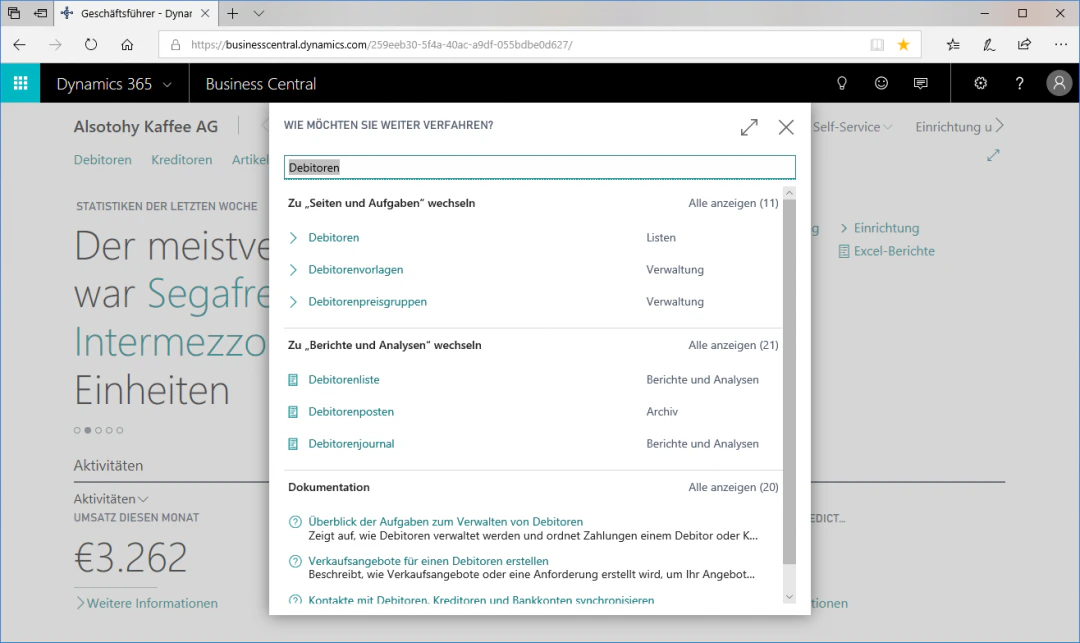Image resolution: width=1080 pixels, height=643 pixels.
Task: Close the search dialog with X
Action: coord(786,127)
